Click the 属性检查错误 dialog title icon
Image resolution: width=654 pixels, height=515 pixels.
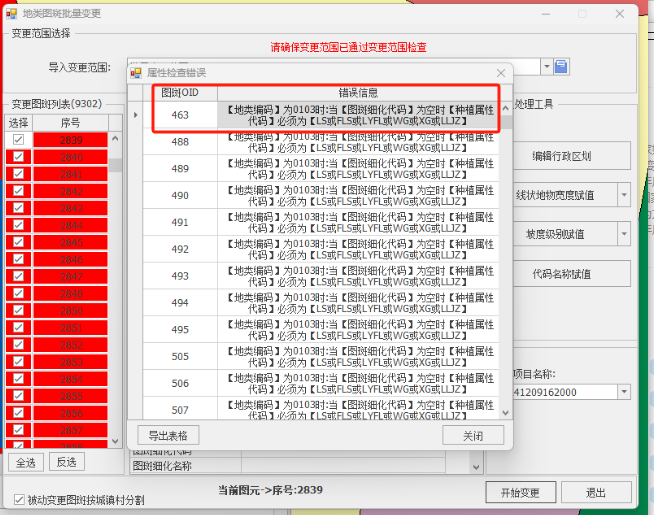137,73
